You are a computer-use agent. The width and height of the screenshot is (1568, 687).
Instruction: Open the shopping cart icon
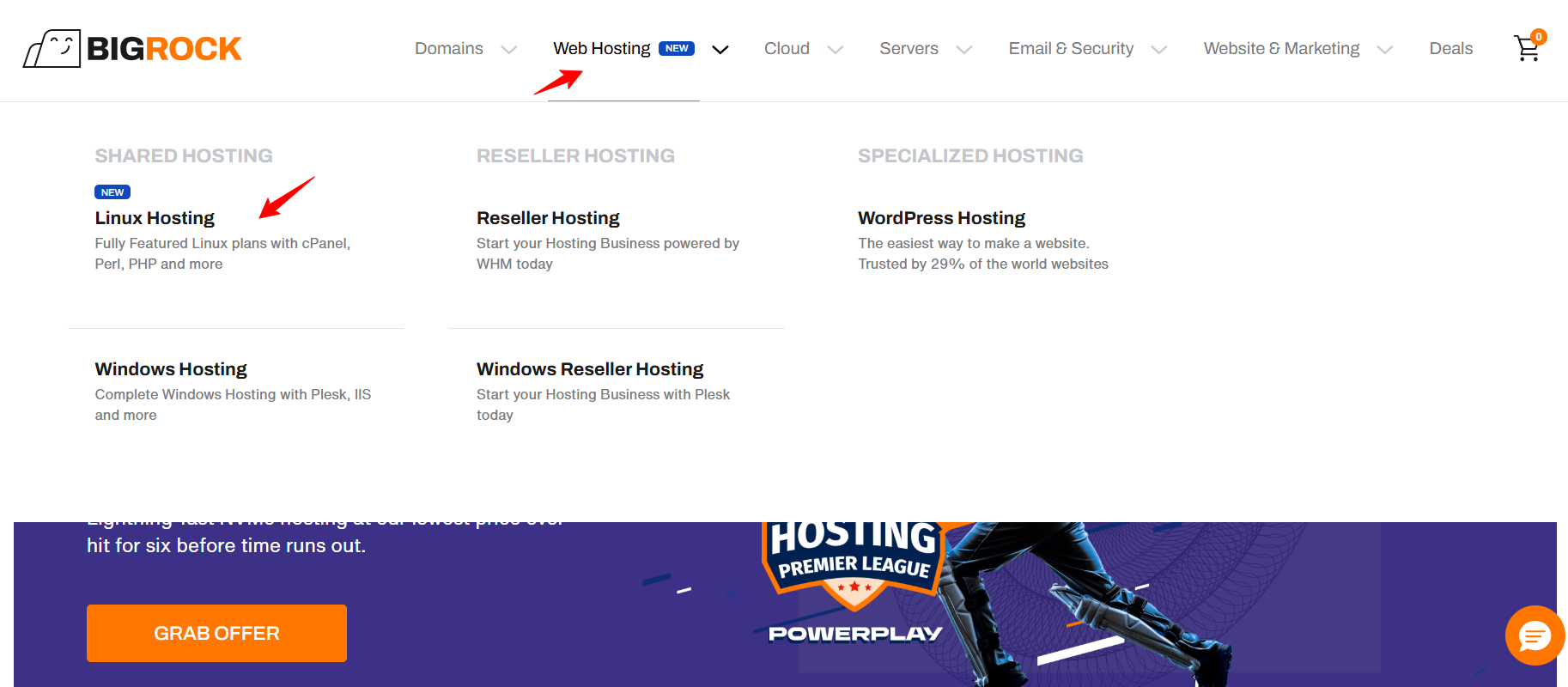1528,46
